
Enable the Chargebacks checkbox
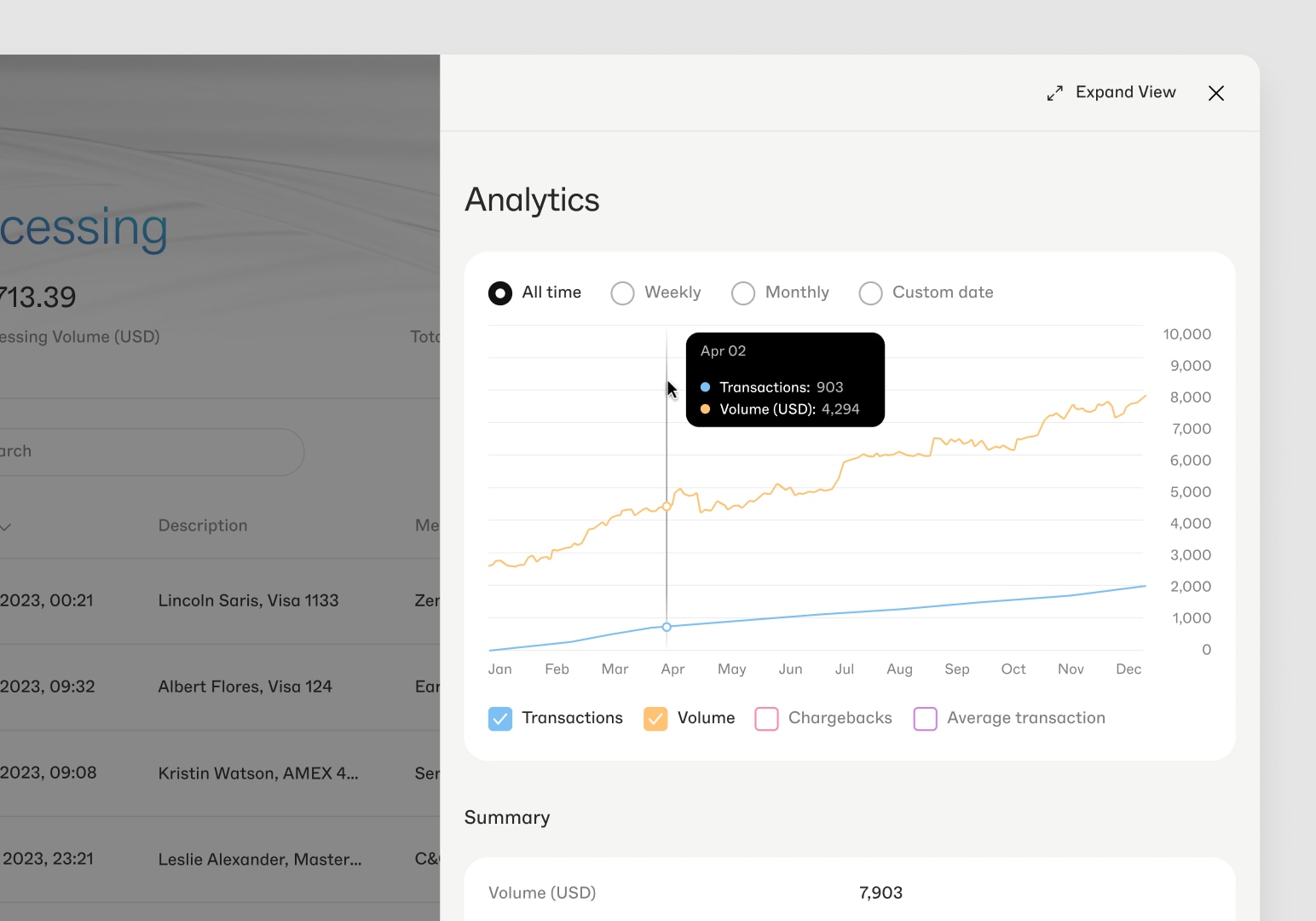767,719
